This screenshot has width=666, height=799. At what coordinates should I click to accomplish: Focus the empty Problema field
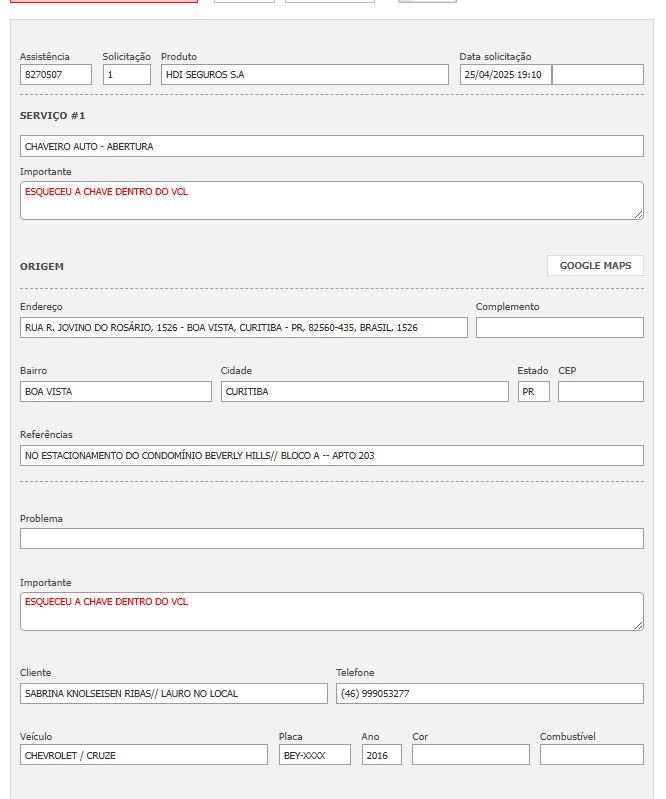[331, 539]
